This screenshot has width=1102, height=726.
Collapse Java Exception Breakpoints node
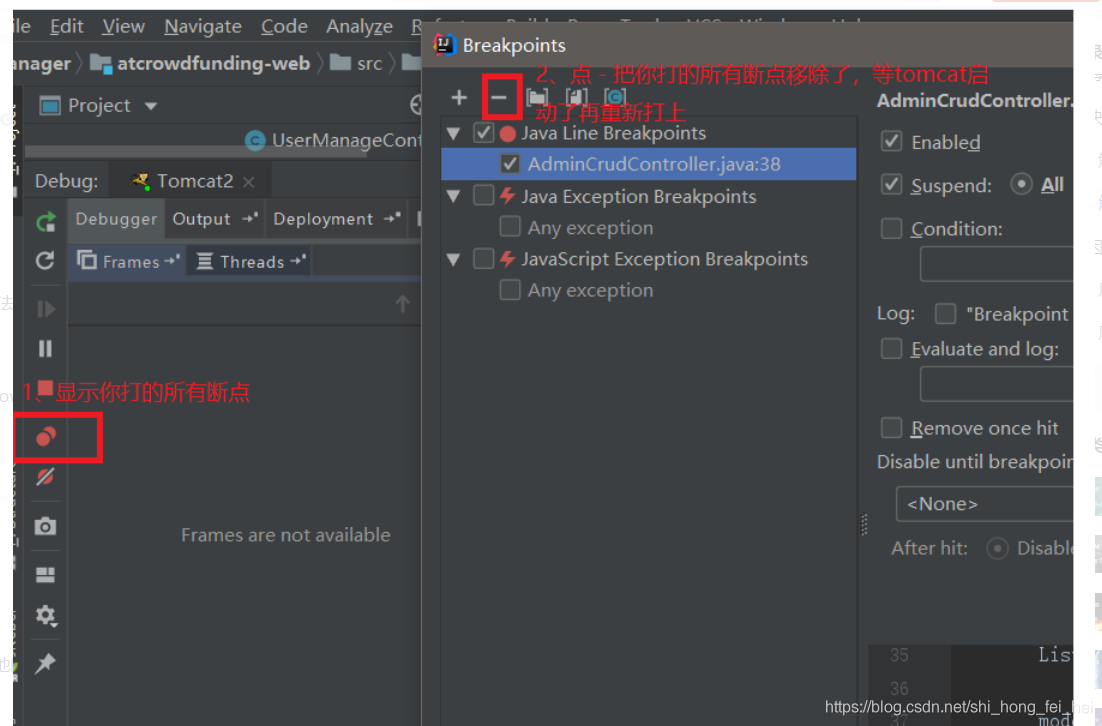pos(453,196)
